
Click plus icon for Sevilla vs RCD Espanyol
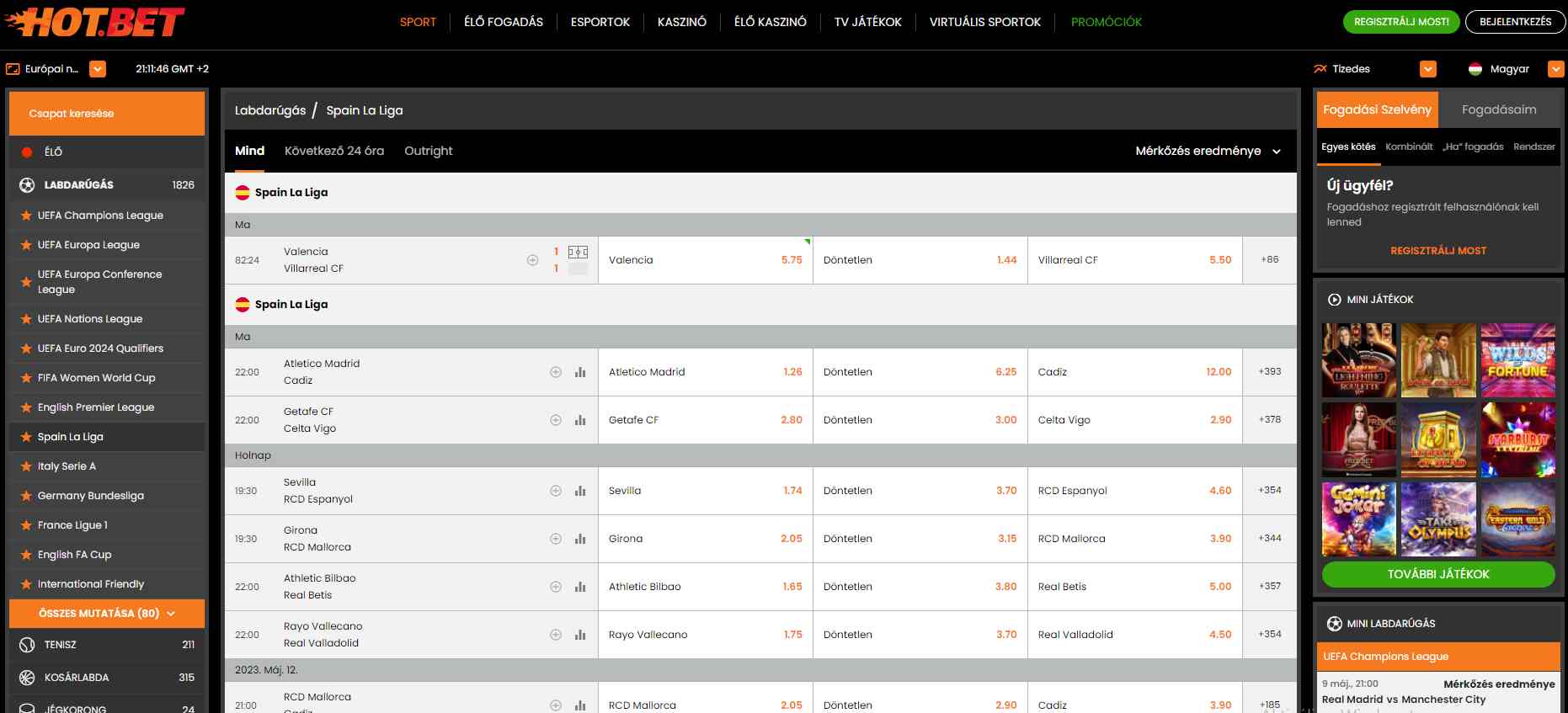(x=556, y=491)
